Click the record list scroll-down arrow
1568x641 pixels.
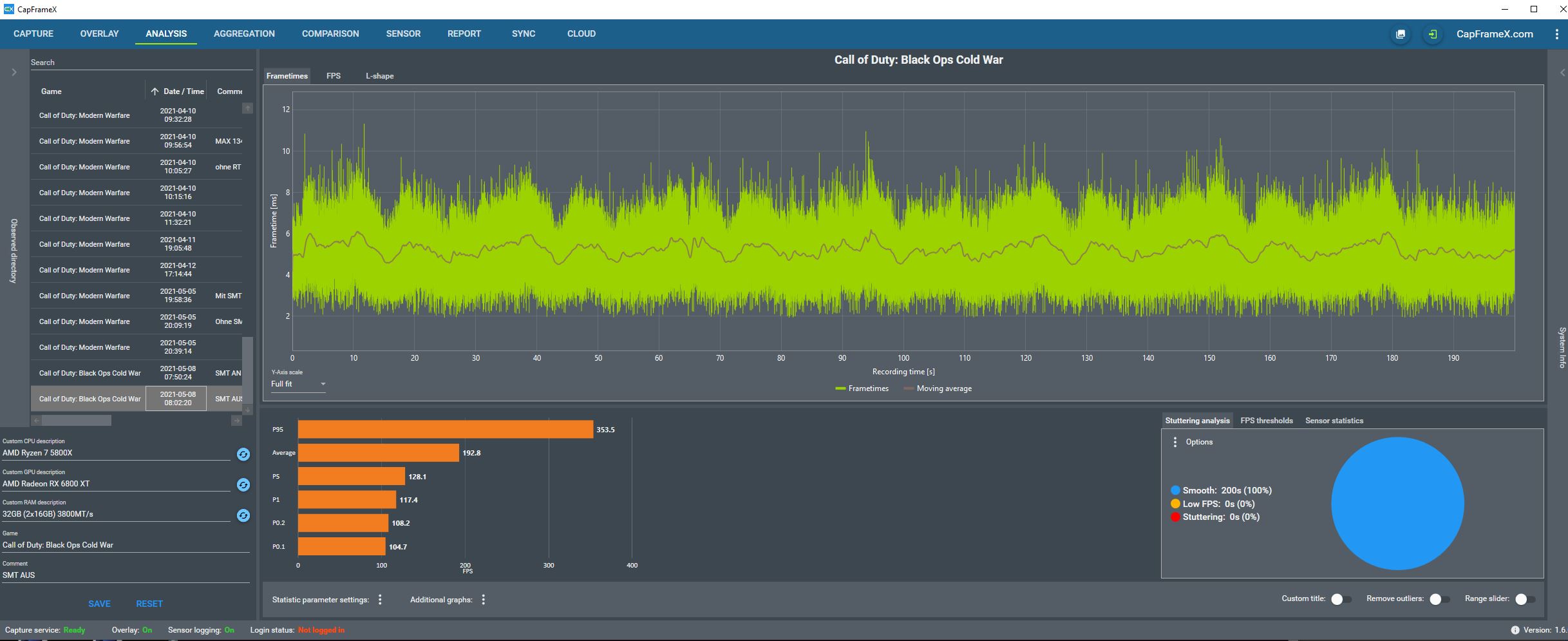pyautogui.click(x=247, y=410)
